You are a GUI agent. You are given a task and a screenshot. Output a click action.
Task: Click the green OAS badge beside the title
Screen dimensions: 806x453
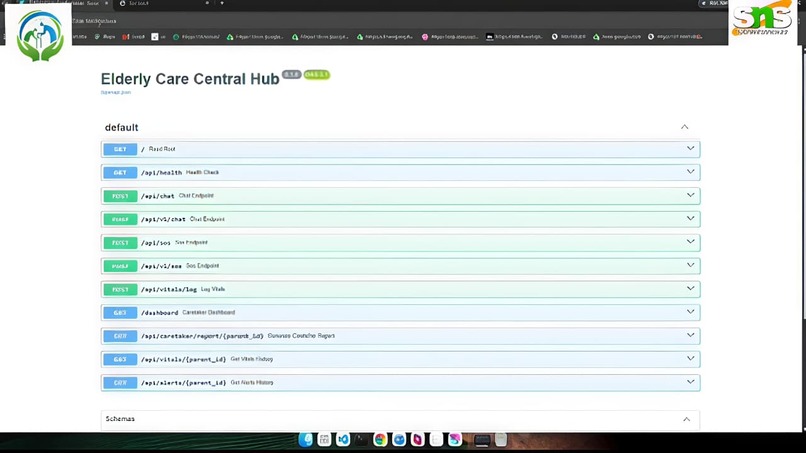pos(317,75)
